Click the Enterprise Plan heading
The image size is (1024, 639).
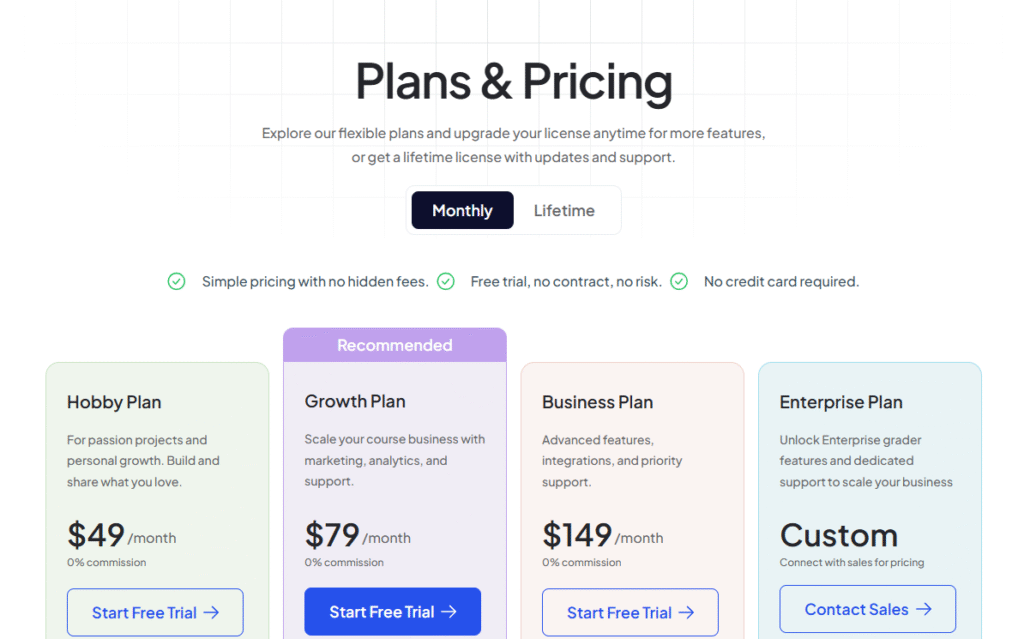[x=841, y=402]
